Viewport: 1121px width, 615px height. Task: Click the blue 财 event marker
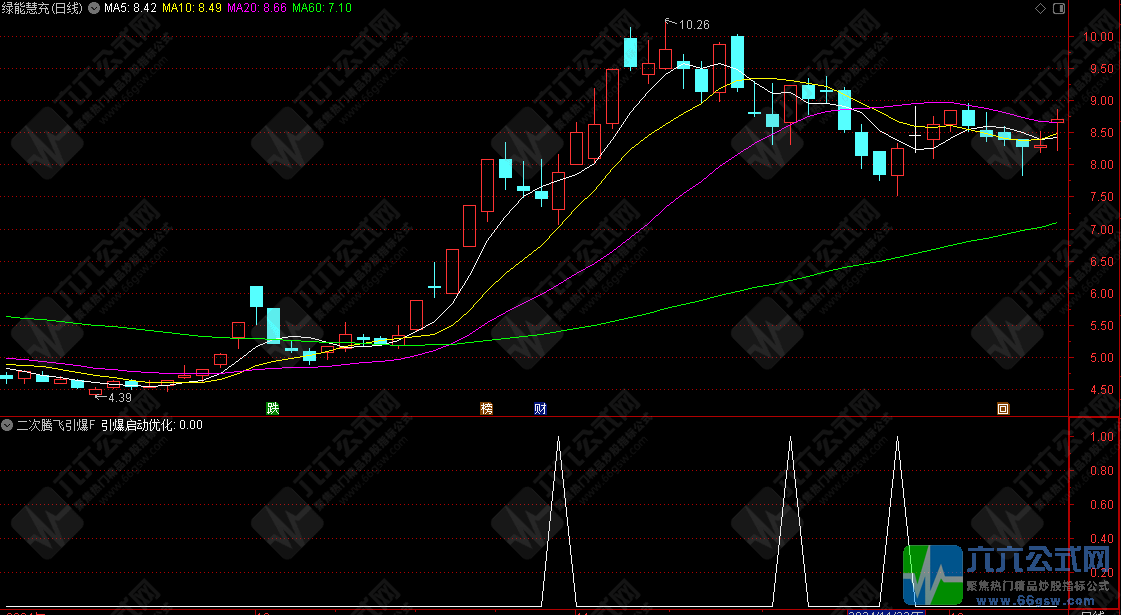540,408
